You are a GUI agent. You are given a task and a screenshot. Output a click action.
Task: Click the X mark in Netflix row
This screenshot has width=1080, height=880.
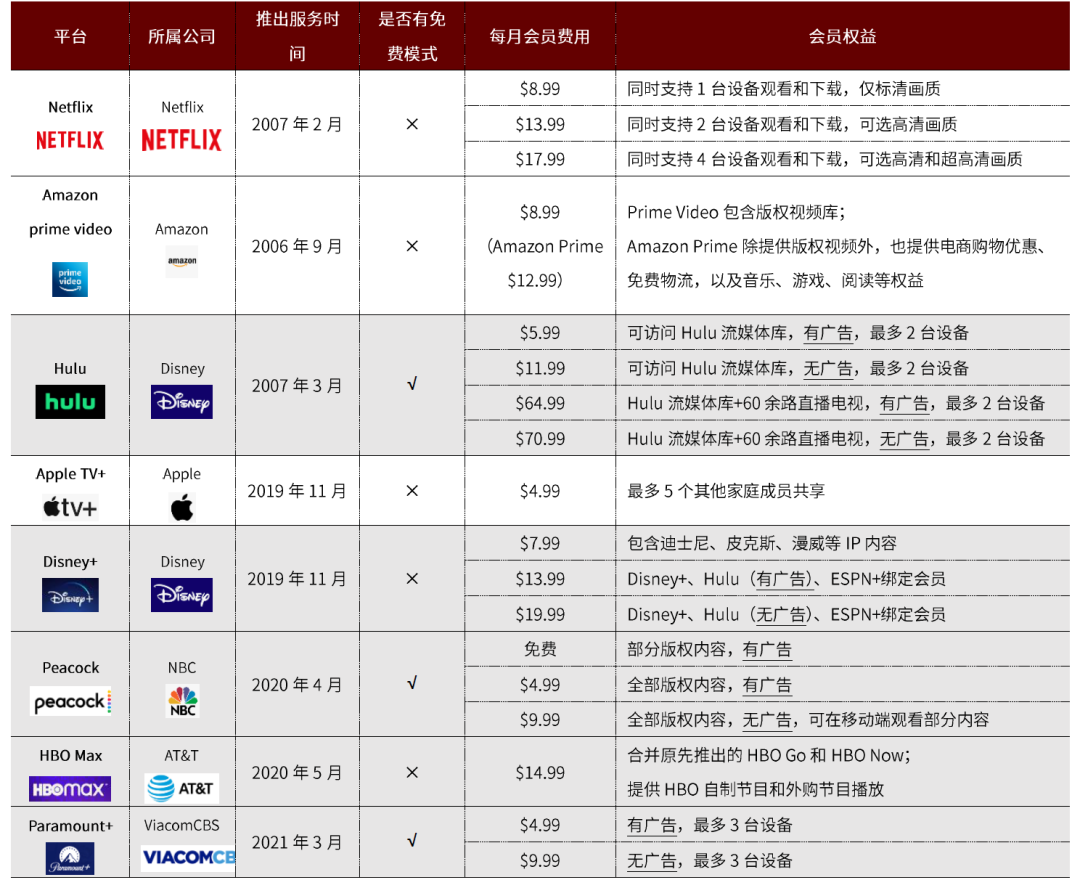[412, 124]
